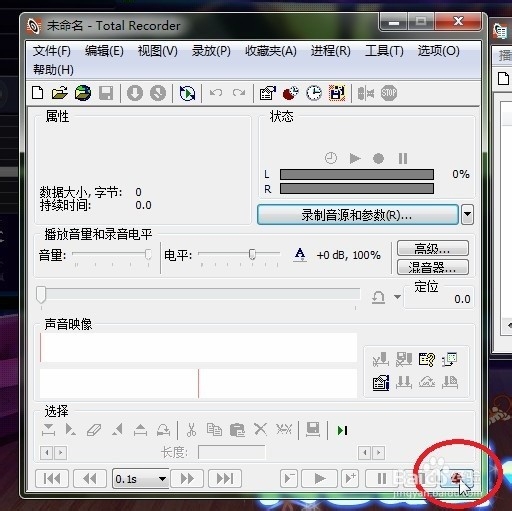
Task: Open the 进程(R) menu
Action: point(331,51)
